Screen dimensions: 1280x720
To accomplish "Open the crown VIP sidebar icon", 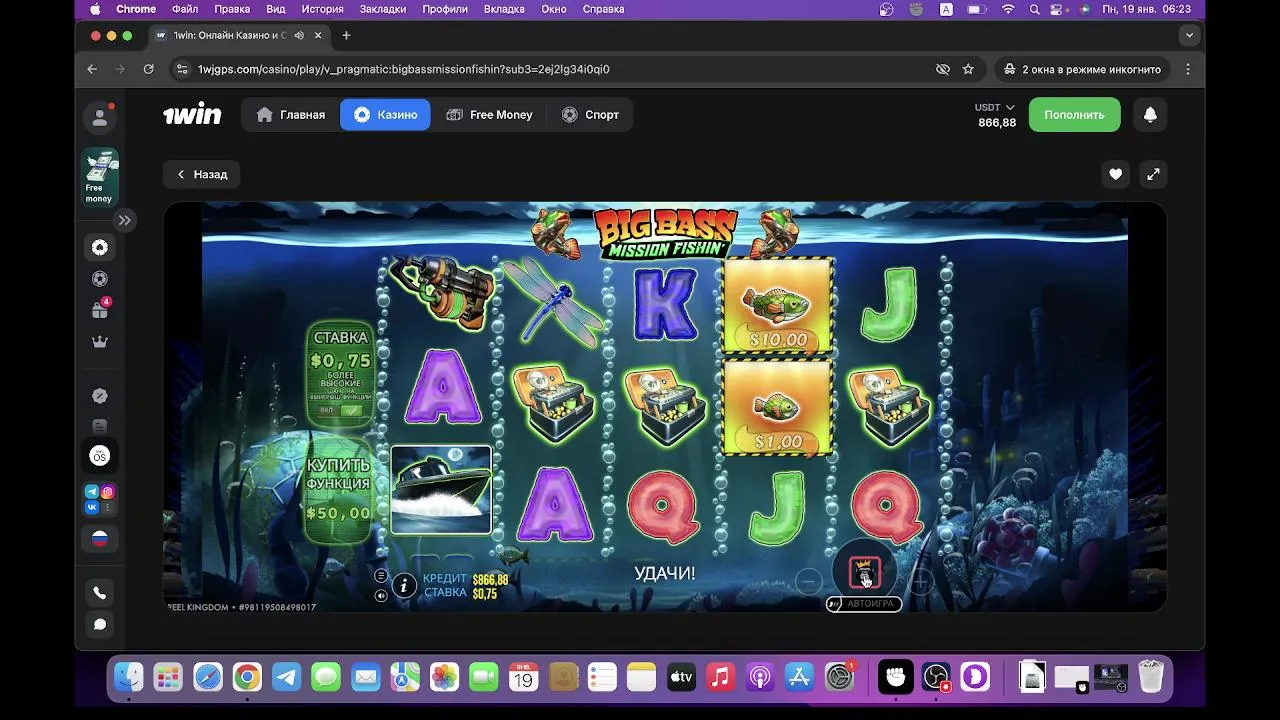I will [x=100, y=342].
